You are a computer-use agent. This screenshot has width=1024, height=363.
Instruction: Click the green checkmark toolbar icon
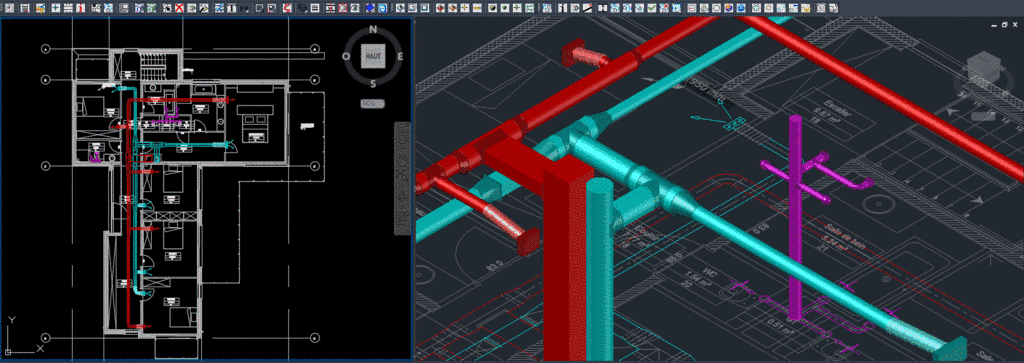[x=651, y=8]
